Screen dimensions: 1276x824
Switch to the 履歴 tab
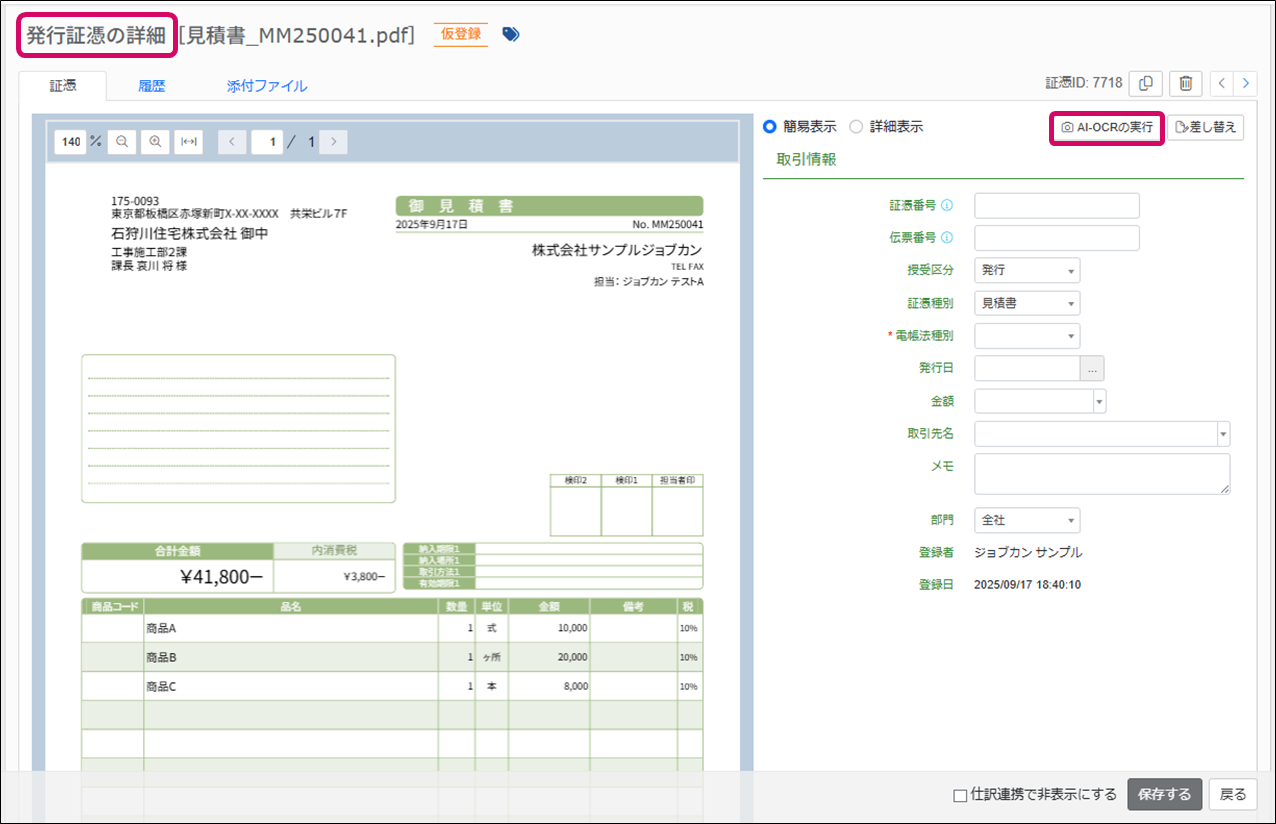click(151, 86)
